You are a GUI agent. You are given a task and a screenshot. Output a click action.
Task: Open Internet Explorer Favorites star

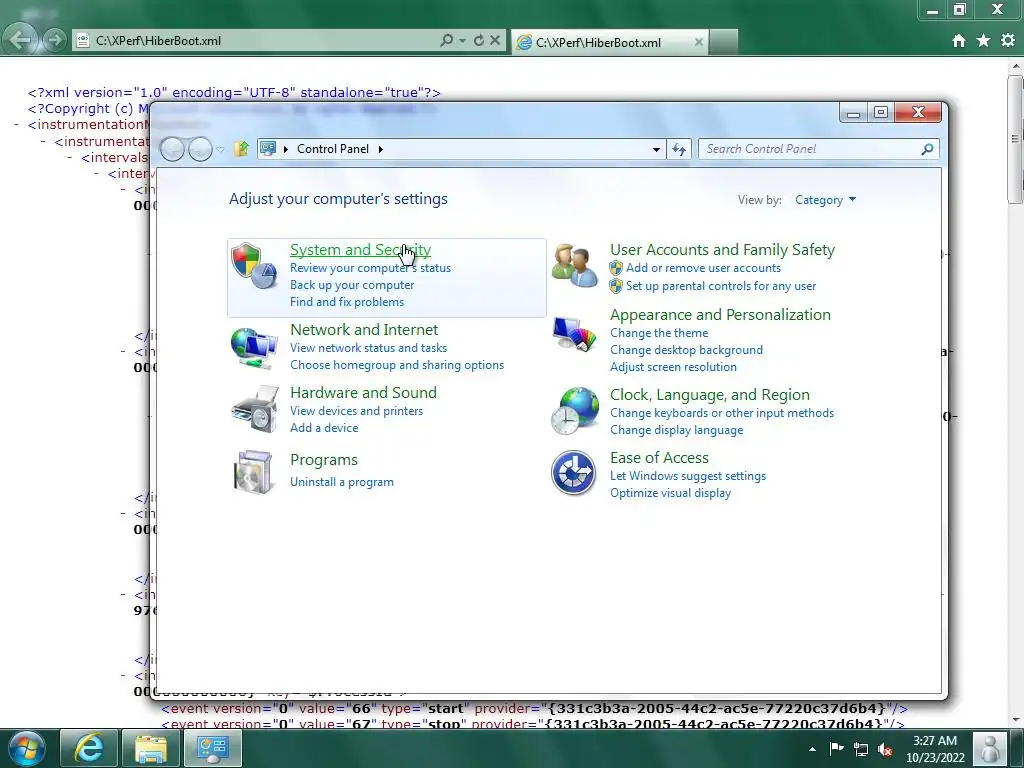[984, 40]
